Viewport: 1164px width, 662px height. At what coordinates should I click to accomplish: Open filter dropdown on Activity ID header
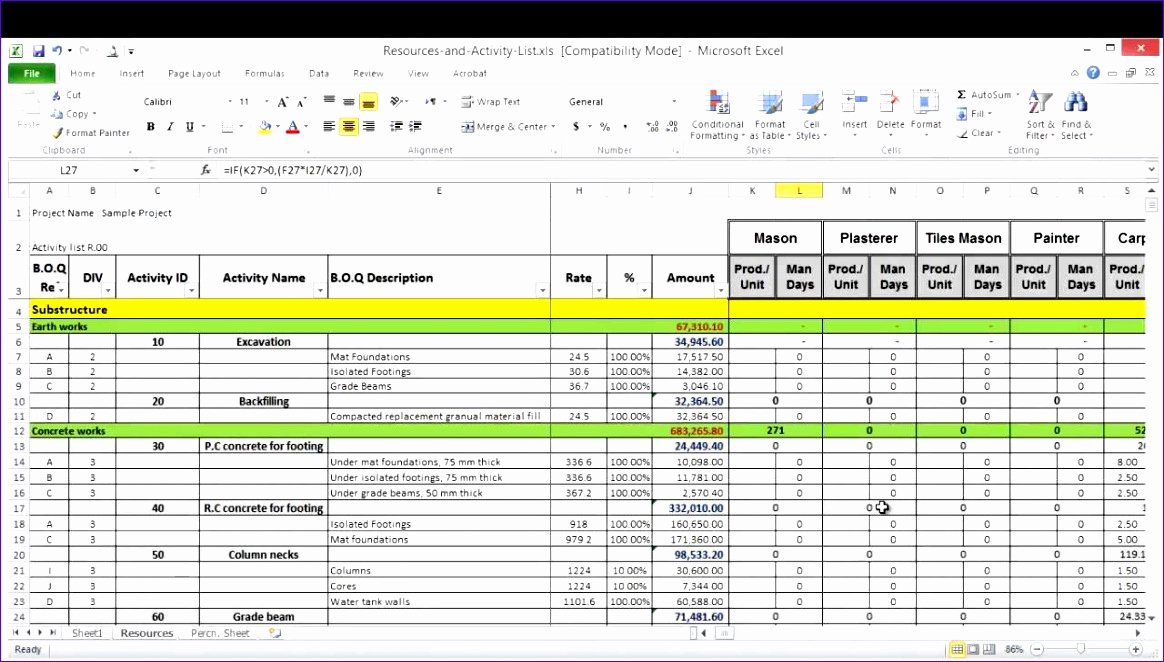(x=192, y=290)
